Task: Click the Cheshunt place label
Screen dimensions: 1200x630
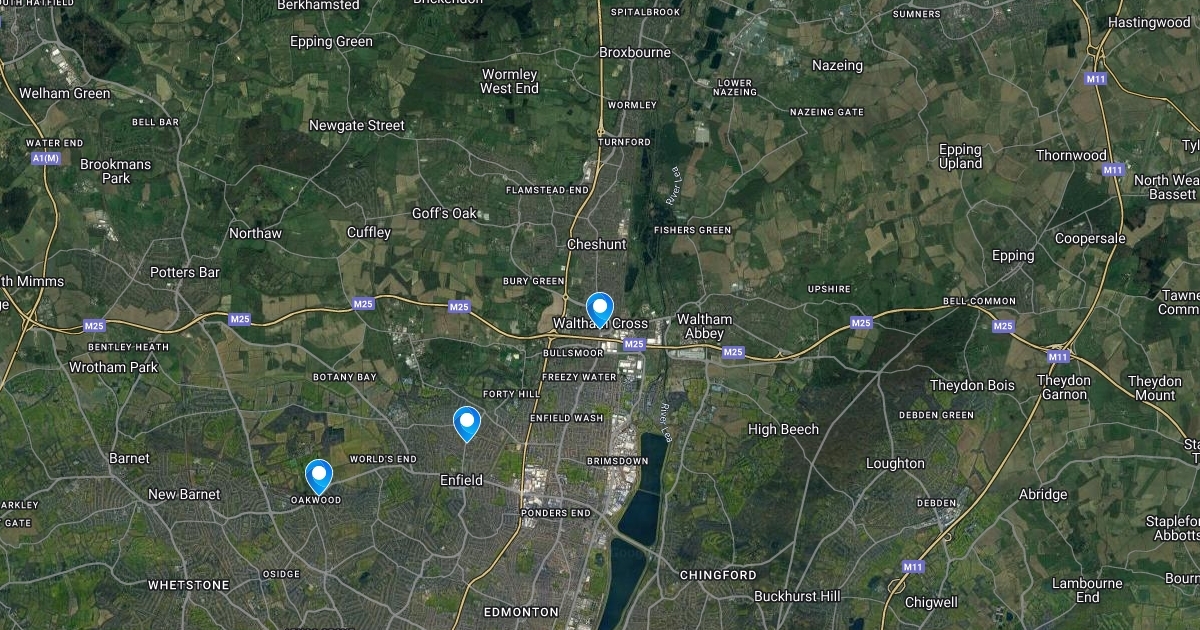Action: 596,244
